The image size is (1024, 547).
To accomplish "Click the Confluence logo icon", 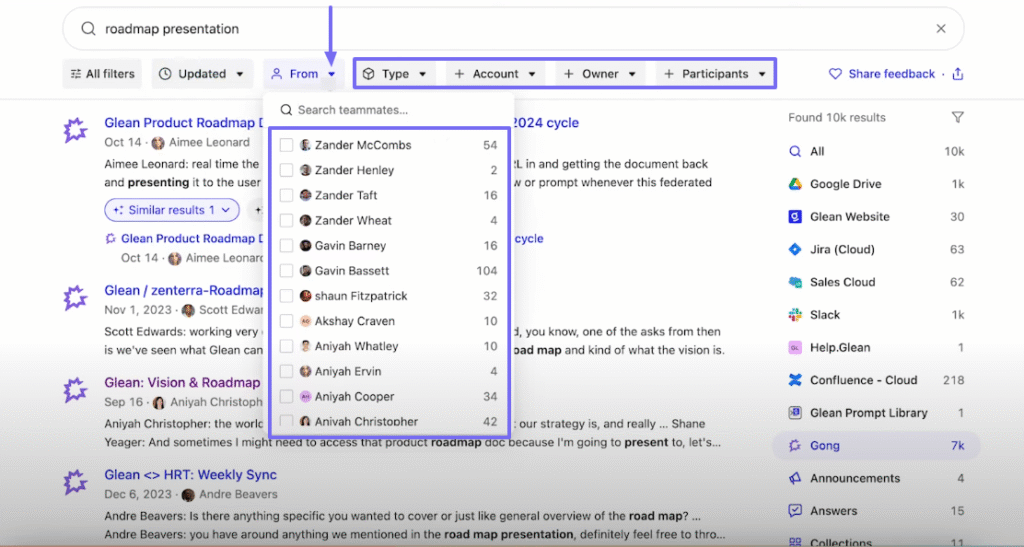I will pyautogui.click(x=795, y=380).
